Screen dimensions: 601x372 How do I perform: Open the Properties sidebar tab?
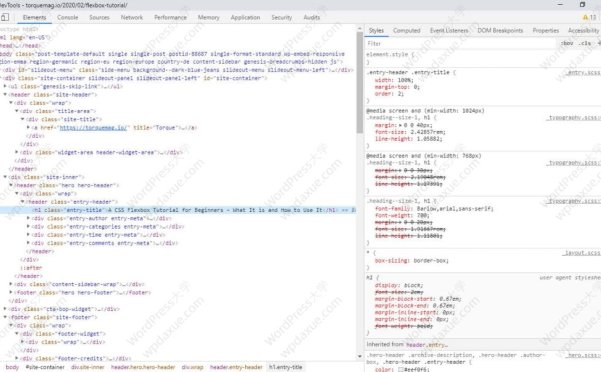coord(545,31)
